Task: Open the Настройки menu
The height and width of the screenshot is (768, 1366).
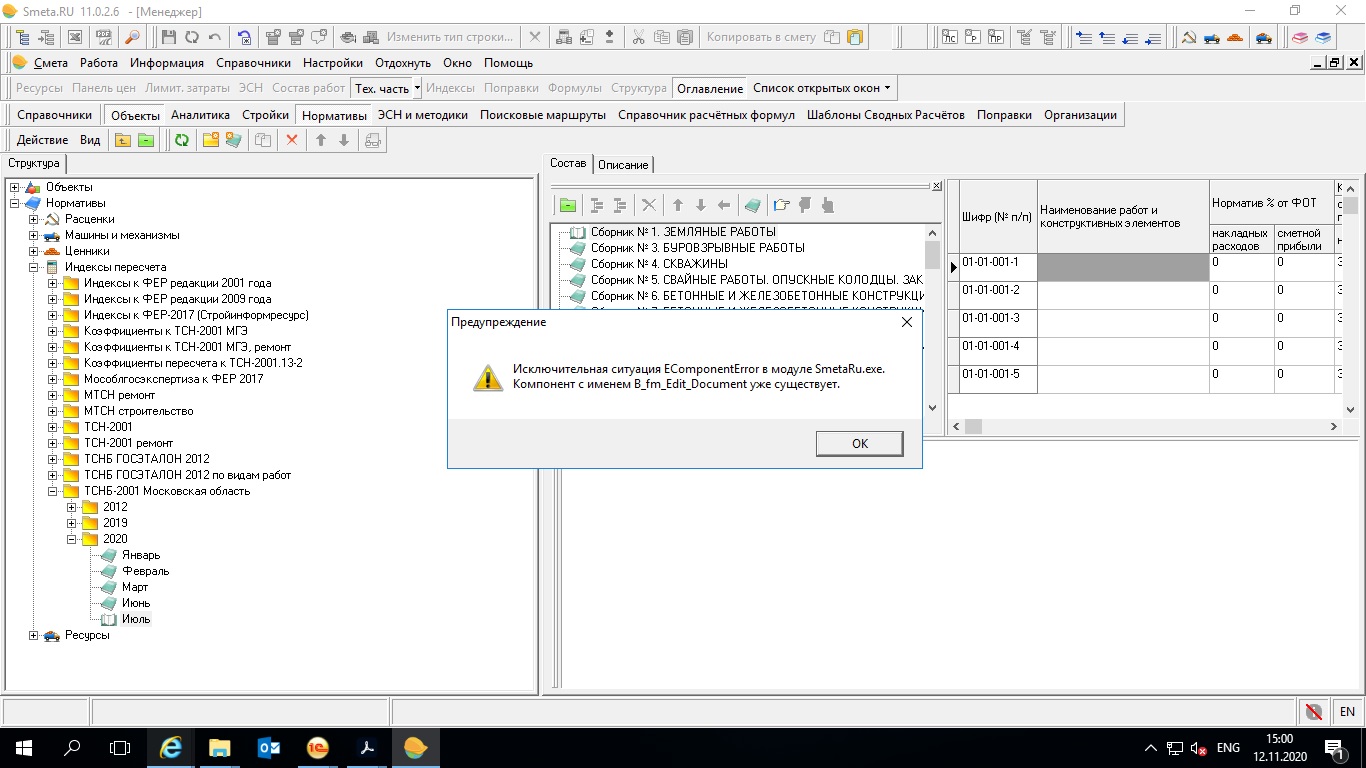Action: pyautogui.click(x=333, y=63)
